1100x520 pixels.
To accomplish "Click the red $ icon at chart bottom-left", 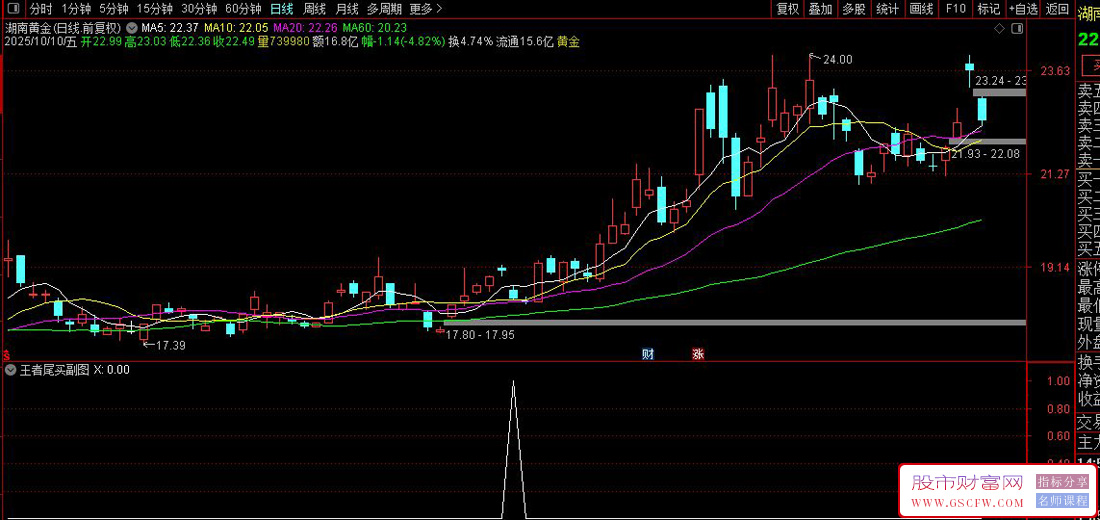I will pos(7,354).
